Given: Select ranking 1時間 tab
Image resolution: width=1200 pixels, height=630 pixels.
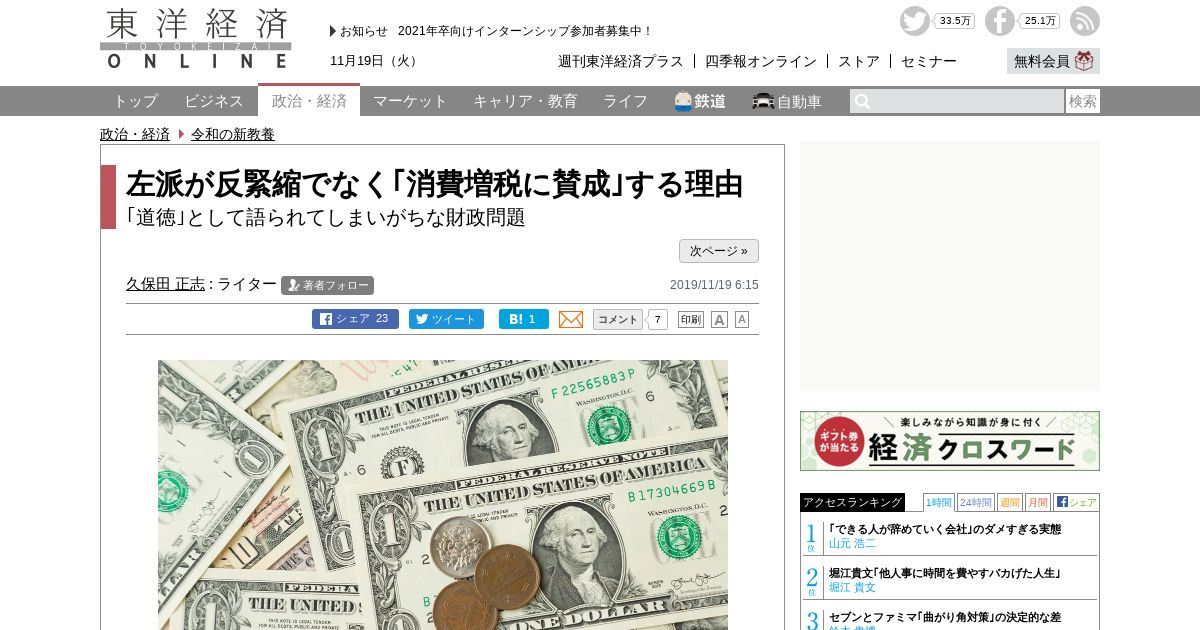Looking at the screenshot, I should [x=938, y=502].
